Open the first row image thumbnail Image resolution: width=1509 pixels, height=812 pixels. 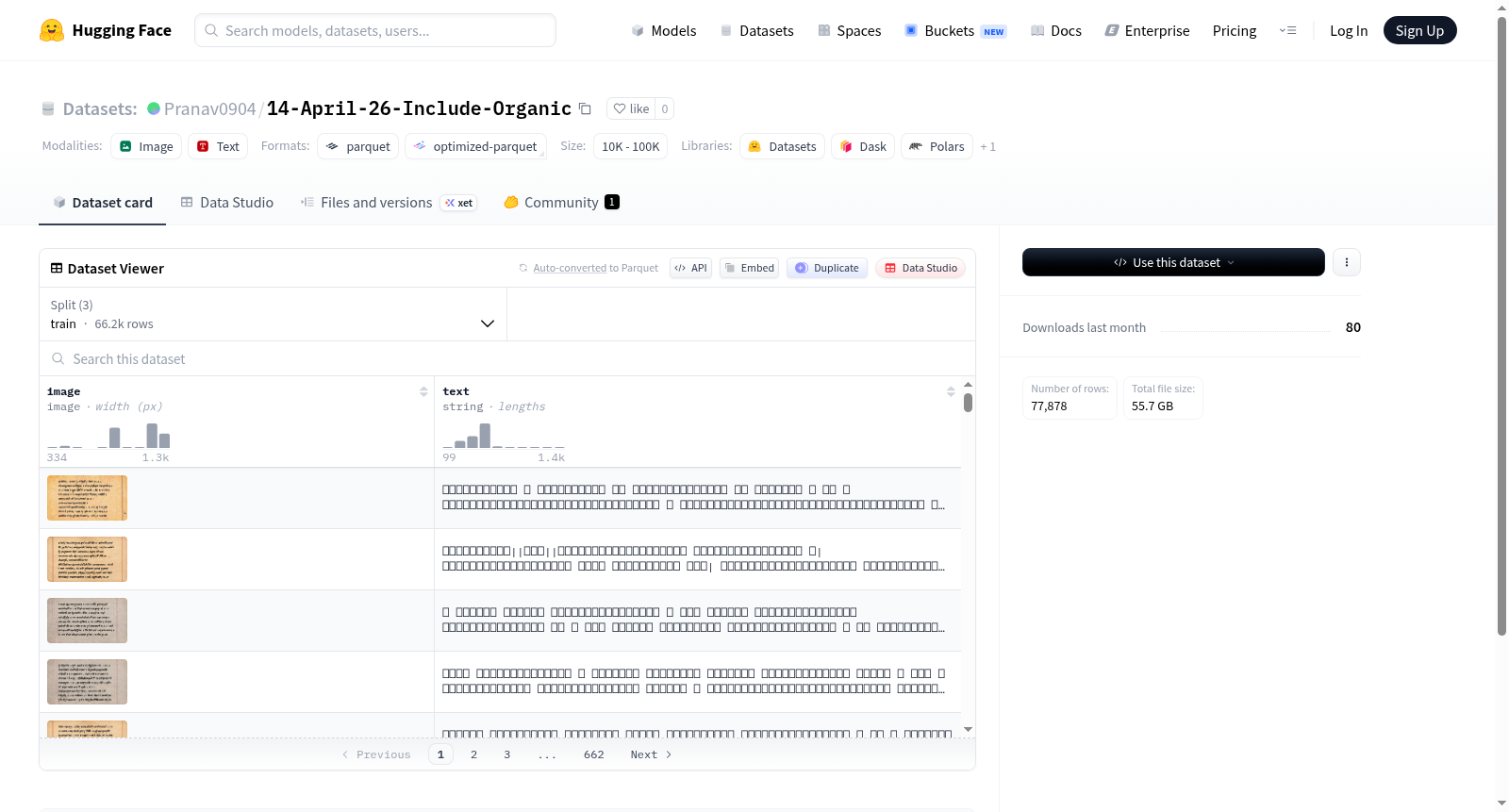tap(87, 498)
